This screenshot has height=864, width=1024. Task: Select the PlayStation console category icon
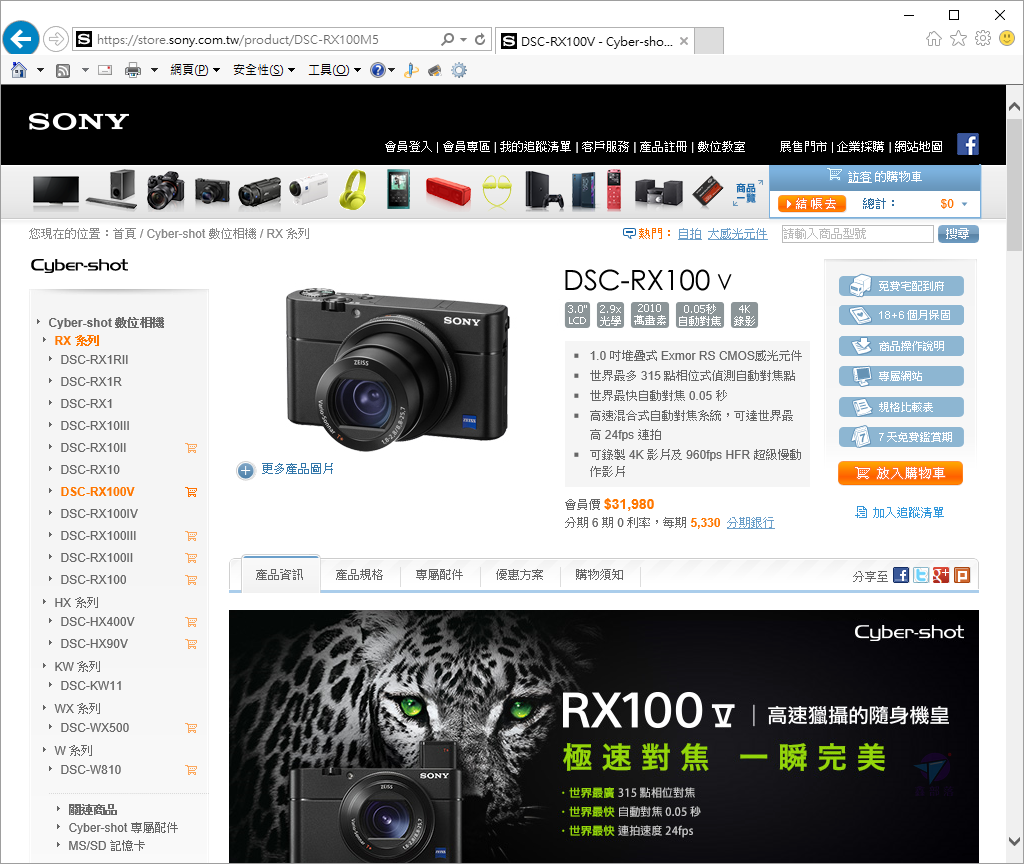click(x=544, y=190)
